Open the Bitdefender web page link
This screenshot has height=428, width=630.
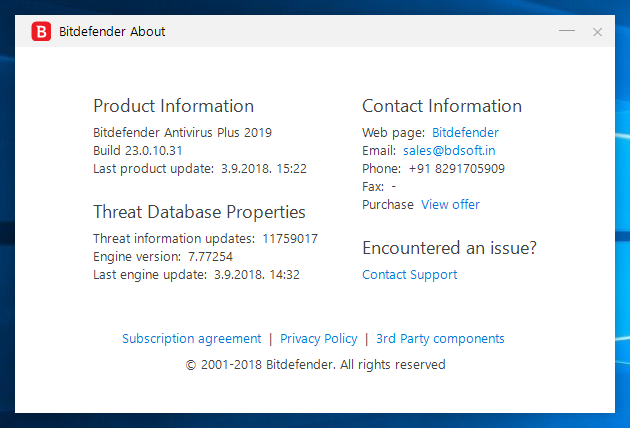(465, 132)
